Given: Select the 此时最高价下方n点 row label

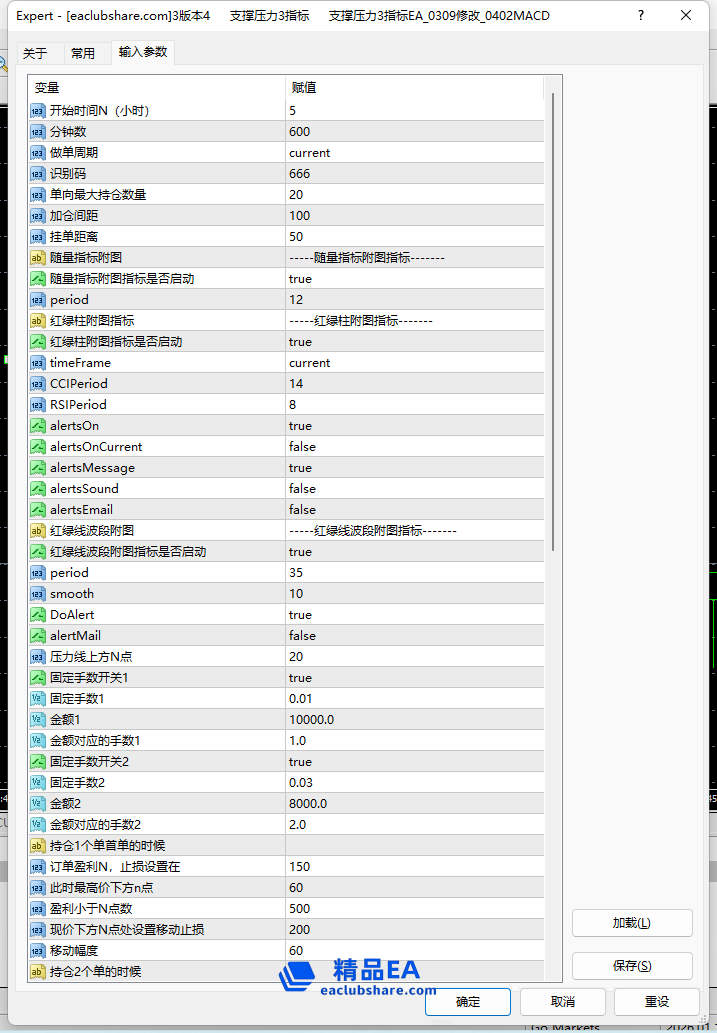Looking at the screenshot, I should [x=101, y=888].
